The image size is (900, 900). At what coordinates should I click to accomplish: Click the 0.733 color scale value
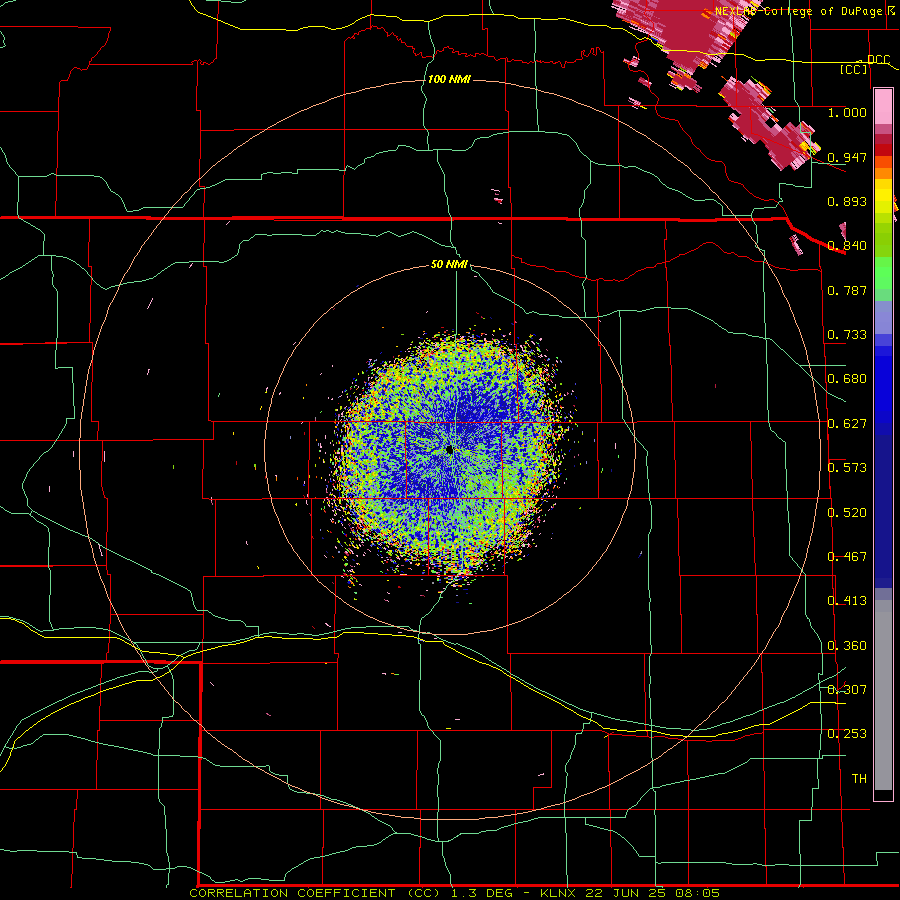coord(847,335)
